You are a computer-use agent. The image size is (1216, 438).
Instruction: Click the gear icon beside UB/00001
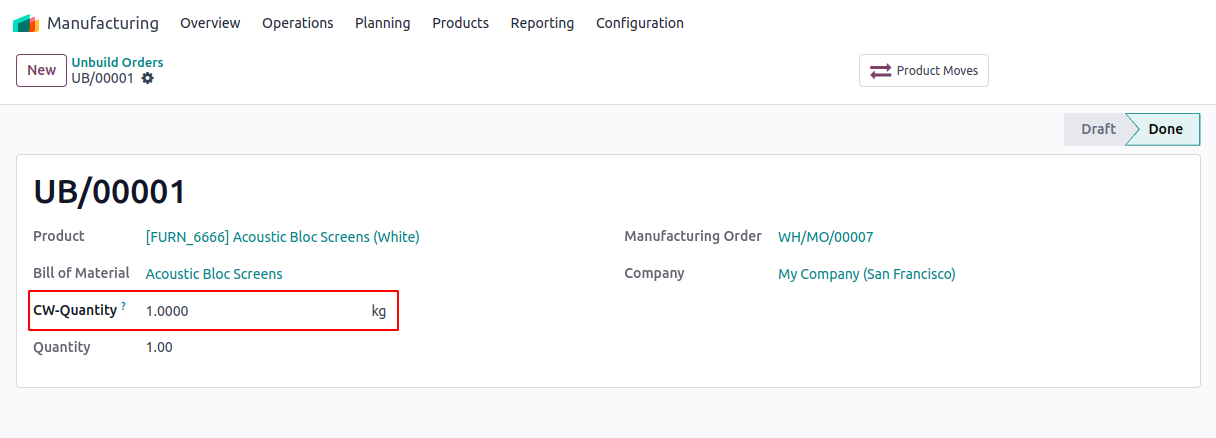click(148, 78)
